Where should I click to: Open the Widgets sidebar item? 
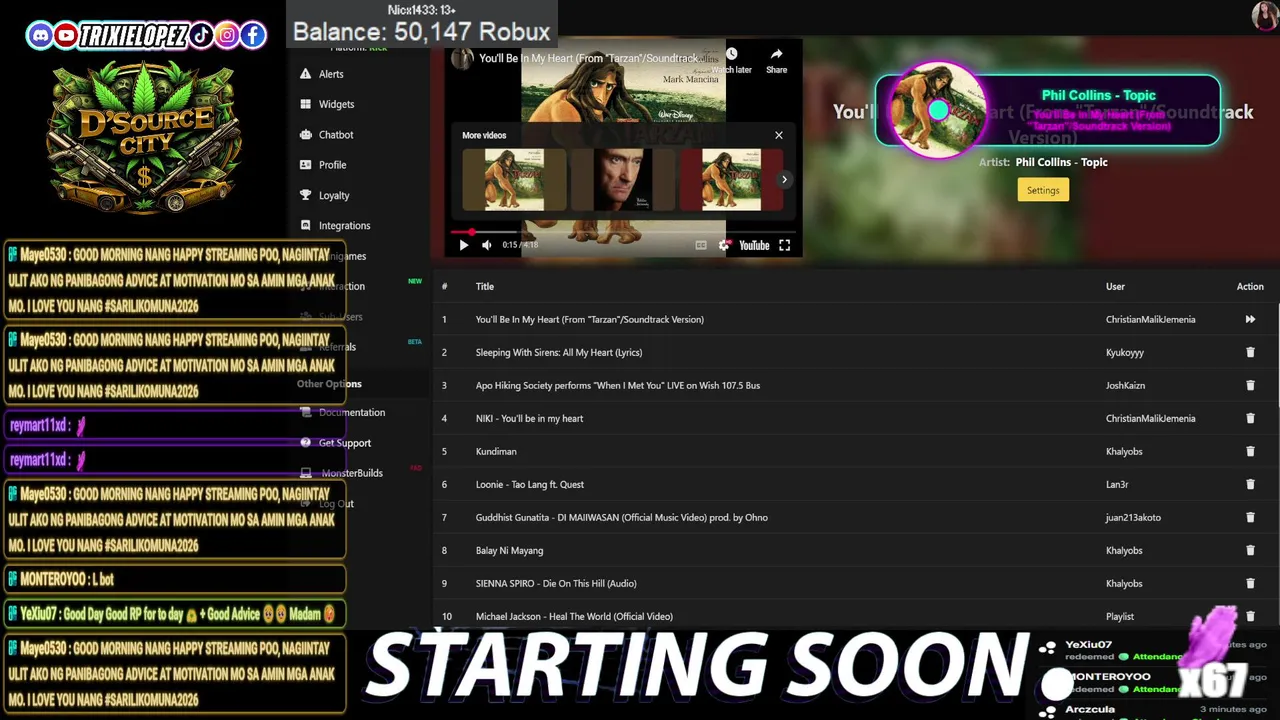336,104
